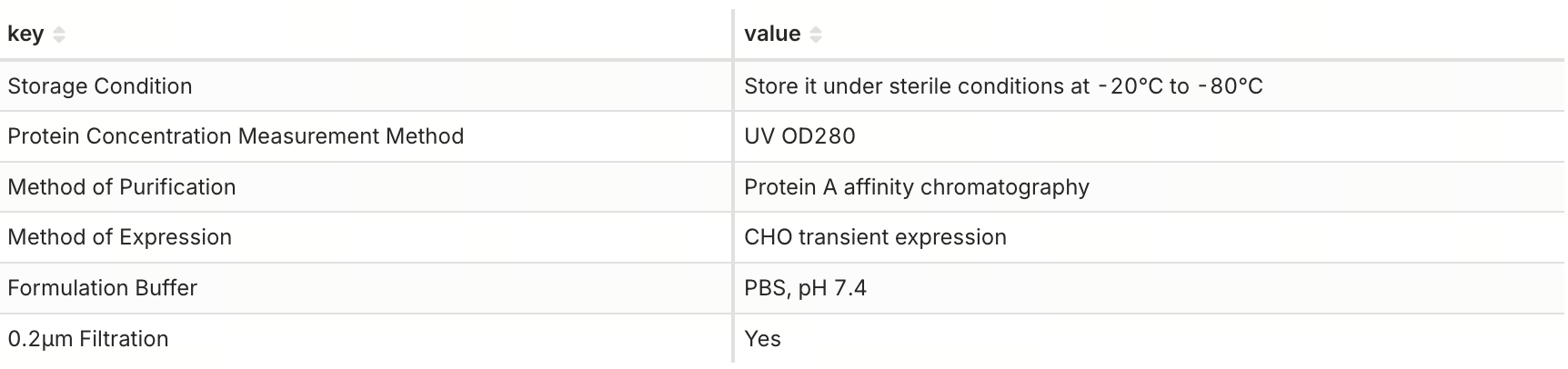
Task: Click the Method of Purification cell
Action: [x=122, y=187]
